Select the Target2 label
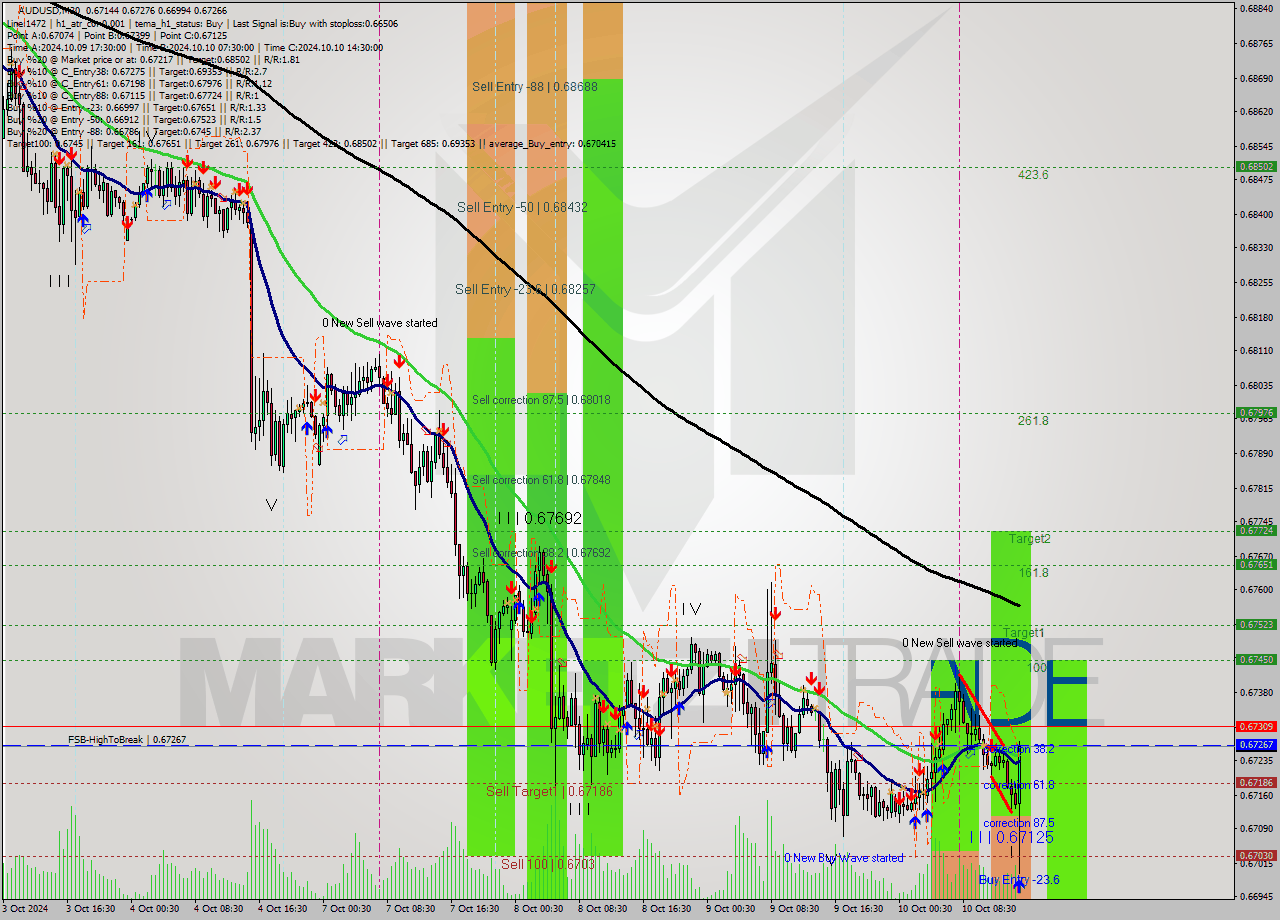This screenshot has width=1280, height=920. point(1029,539)
